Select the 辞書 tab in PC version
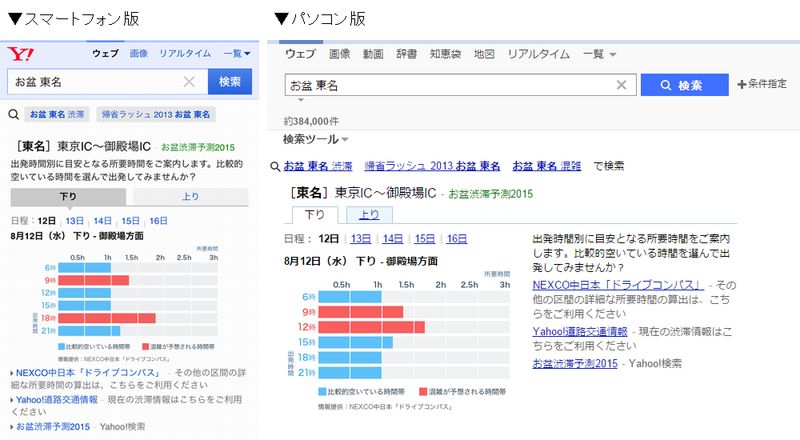Viewport: 800px width, 440px height. click(x=407, y=54)
